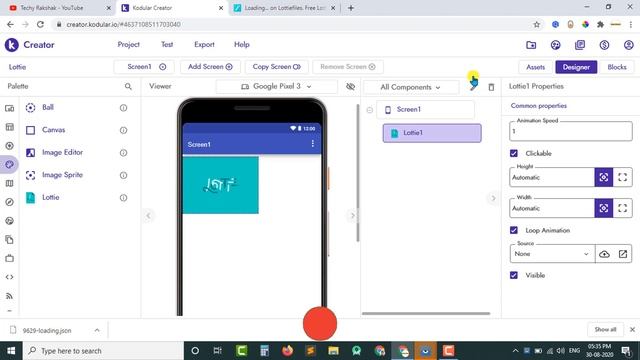Click the Height value field

pos(552,178)
